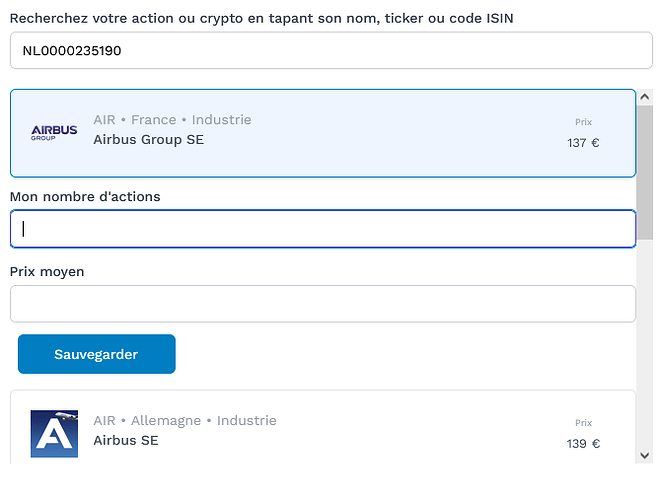Viewport: 659px width, 500px height.
Task: Click the 139 € price text
Action: [x=583, y=444]
